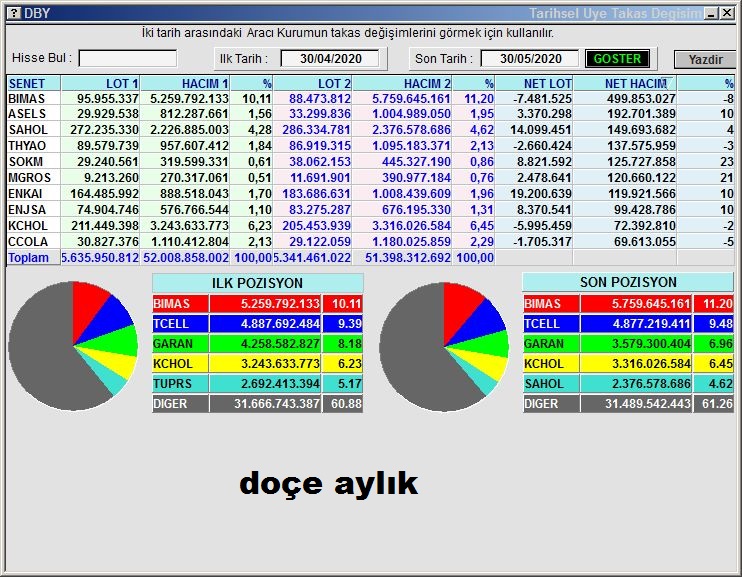Click the help question mark icon in title bar
The image size is (742, 577).
(x=14, y=13)
